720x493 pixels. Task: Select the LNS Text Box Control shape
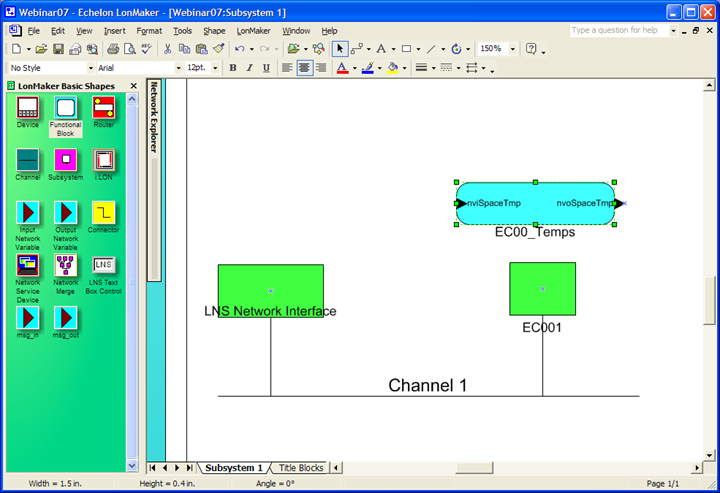[104, 265]
